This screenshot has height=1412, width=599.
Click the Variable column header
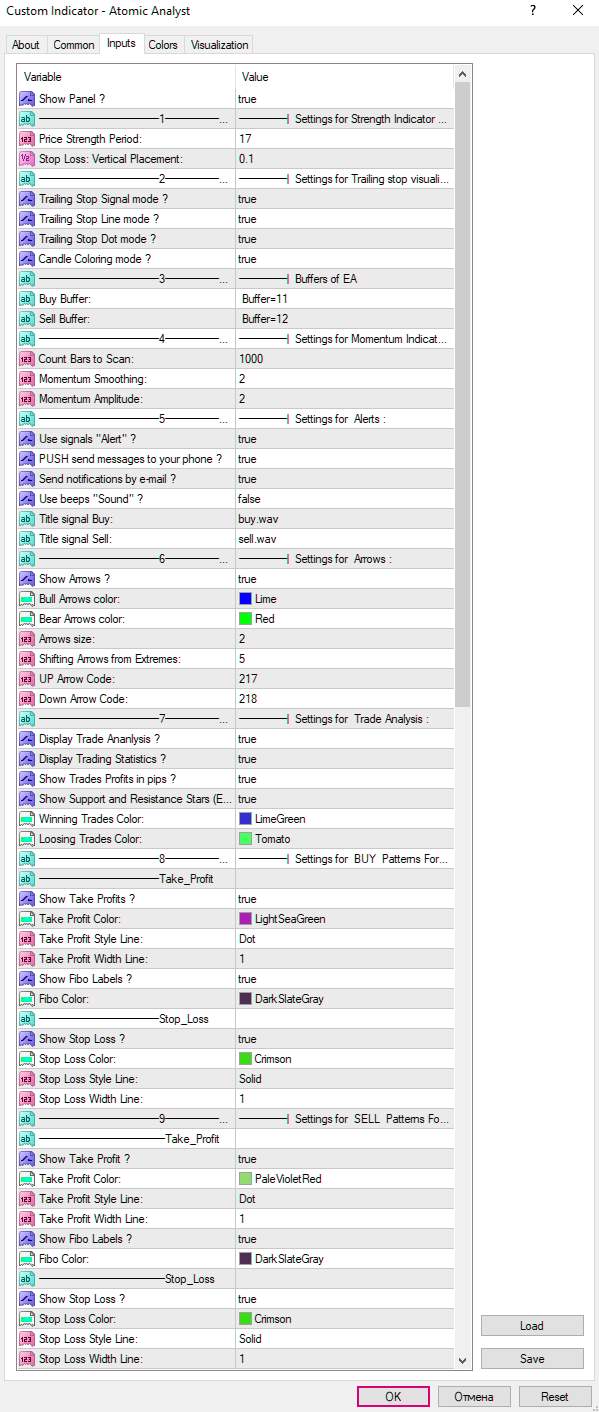pyautogui.click(x=126, y=77)
